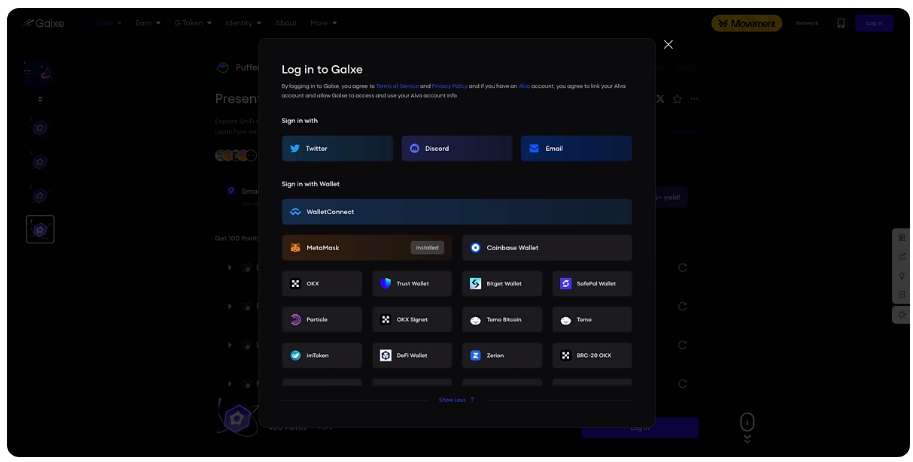Select the imToken wallet

[322, 355]
